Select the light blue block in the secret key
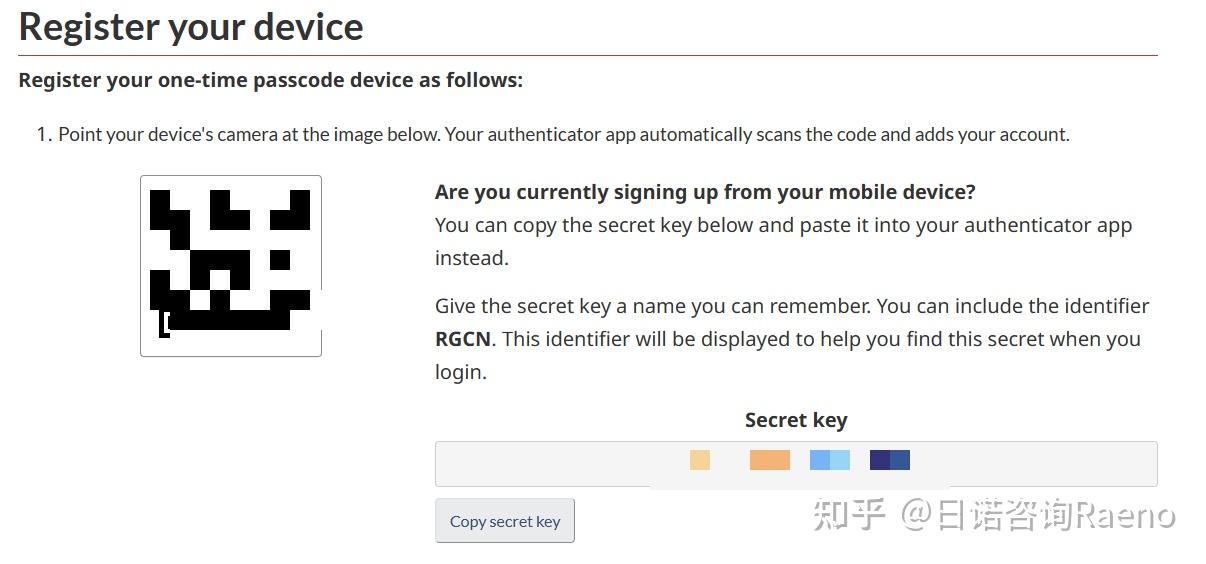1206x564 pixels. click(x=829, y=460)
